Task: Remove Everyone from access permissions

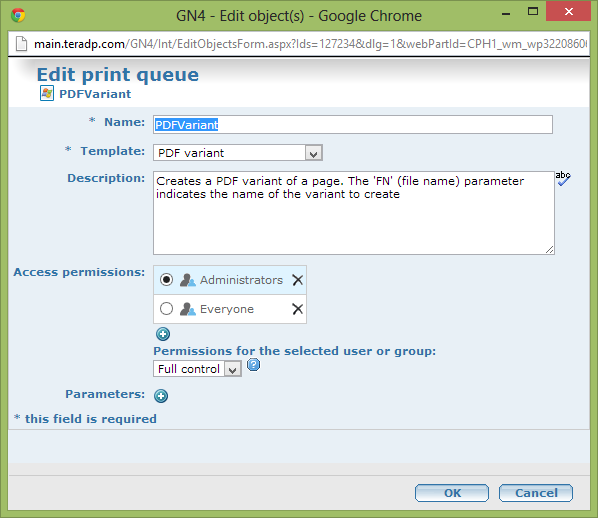Action: 297,309
